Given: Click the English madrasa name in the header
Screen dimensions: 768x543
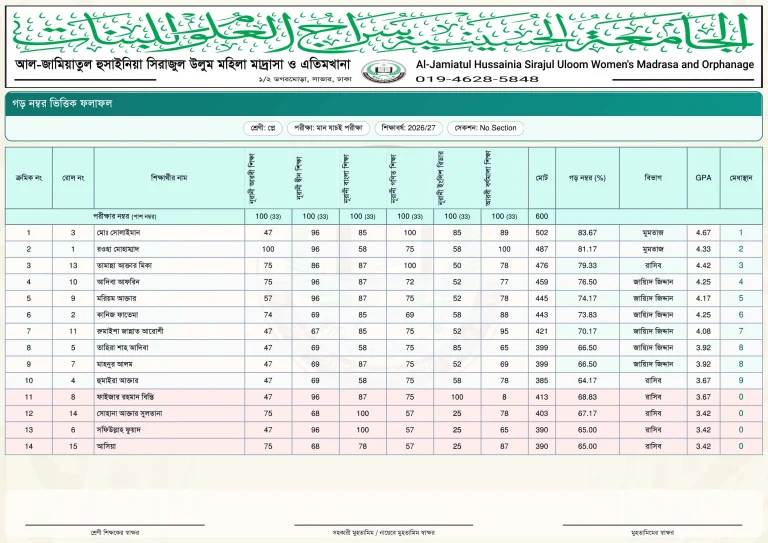Looking at the screenshot, I should point(585,64).
